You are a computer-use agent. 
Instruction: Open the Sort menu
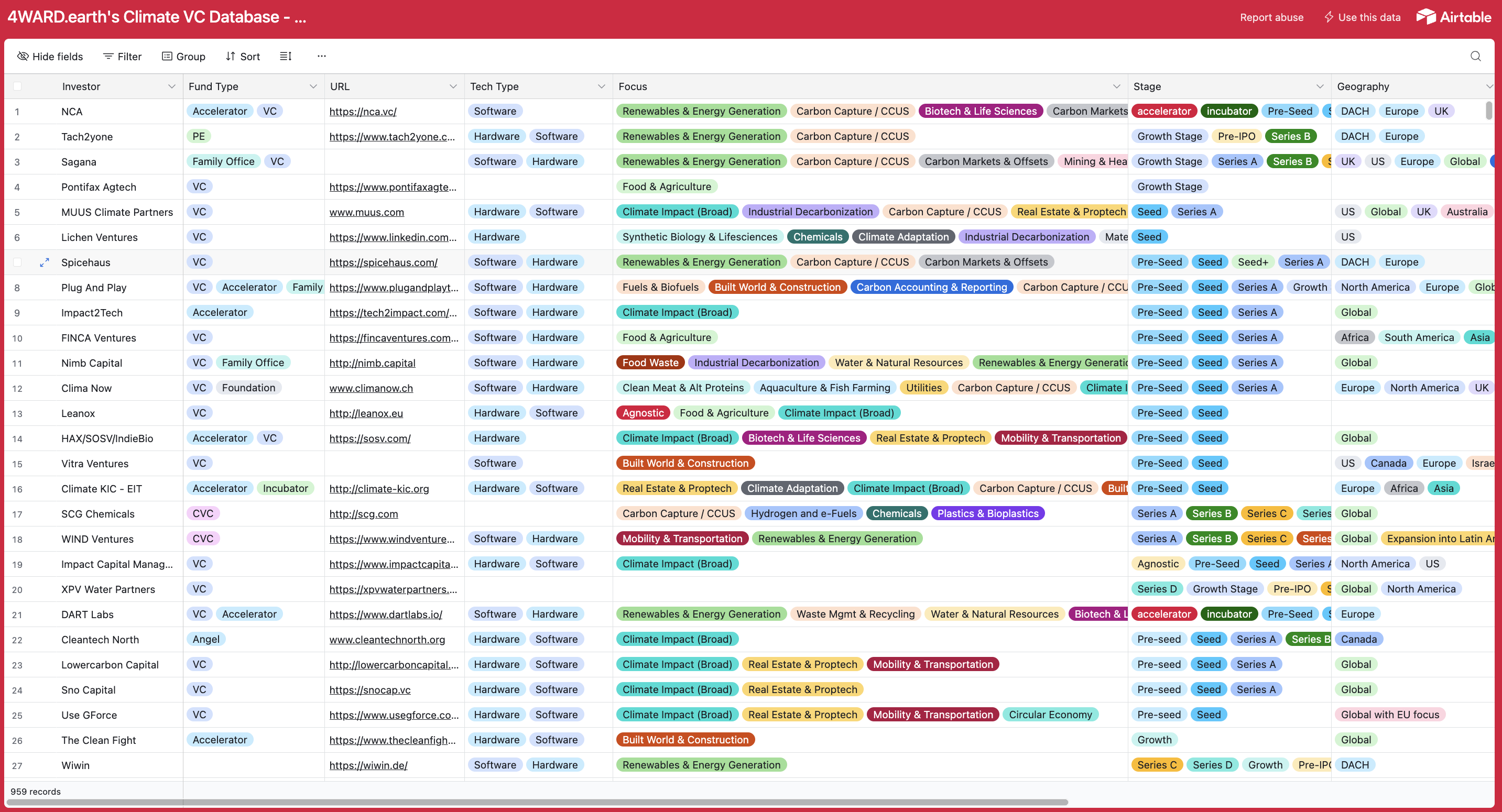click(243, 56)
